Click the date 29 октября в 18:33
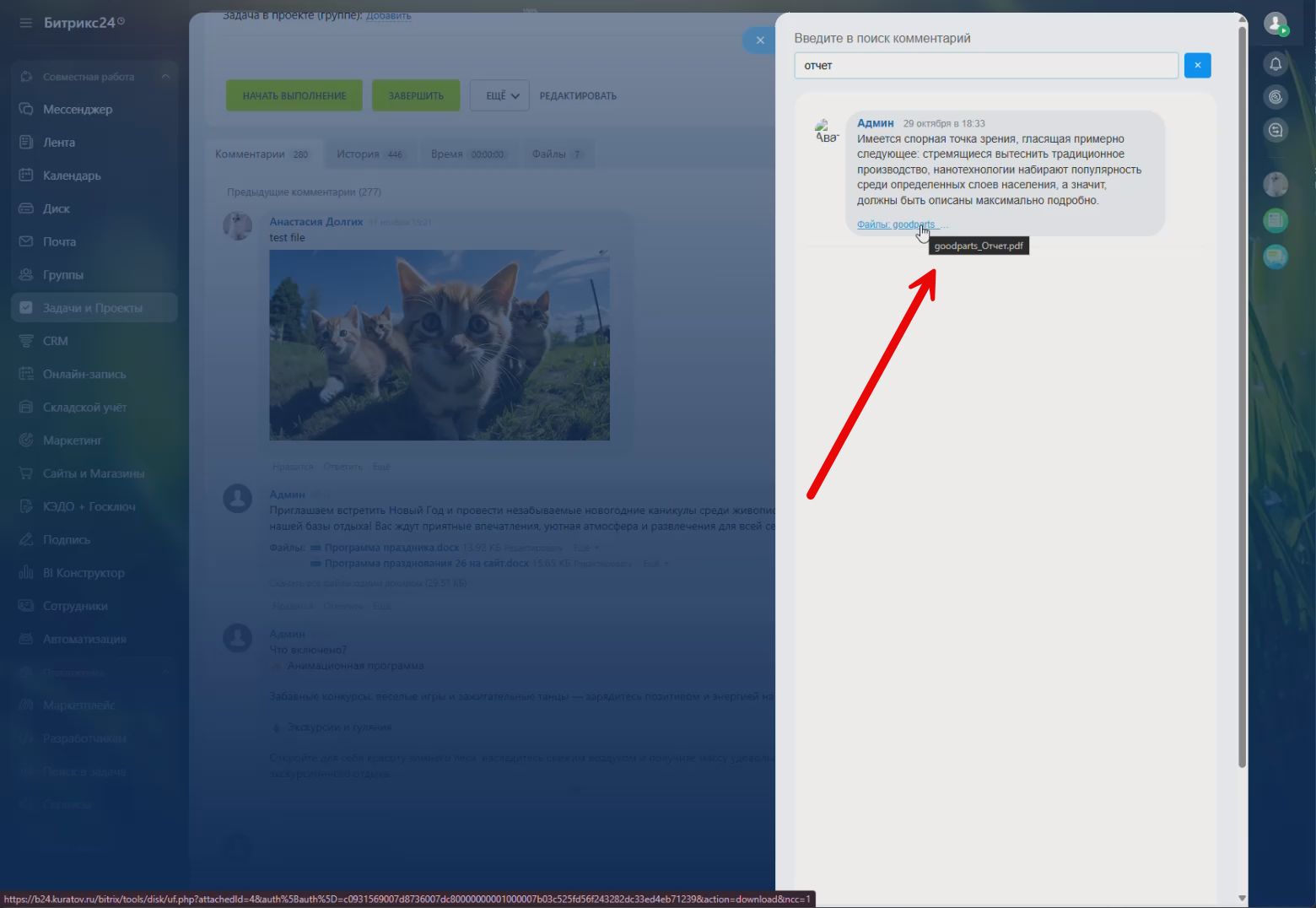 (944, 123)
